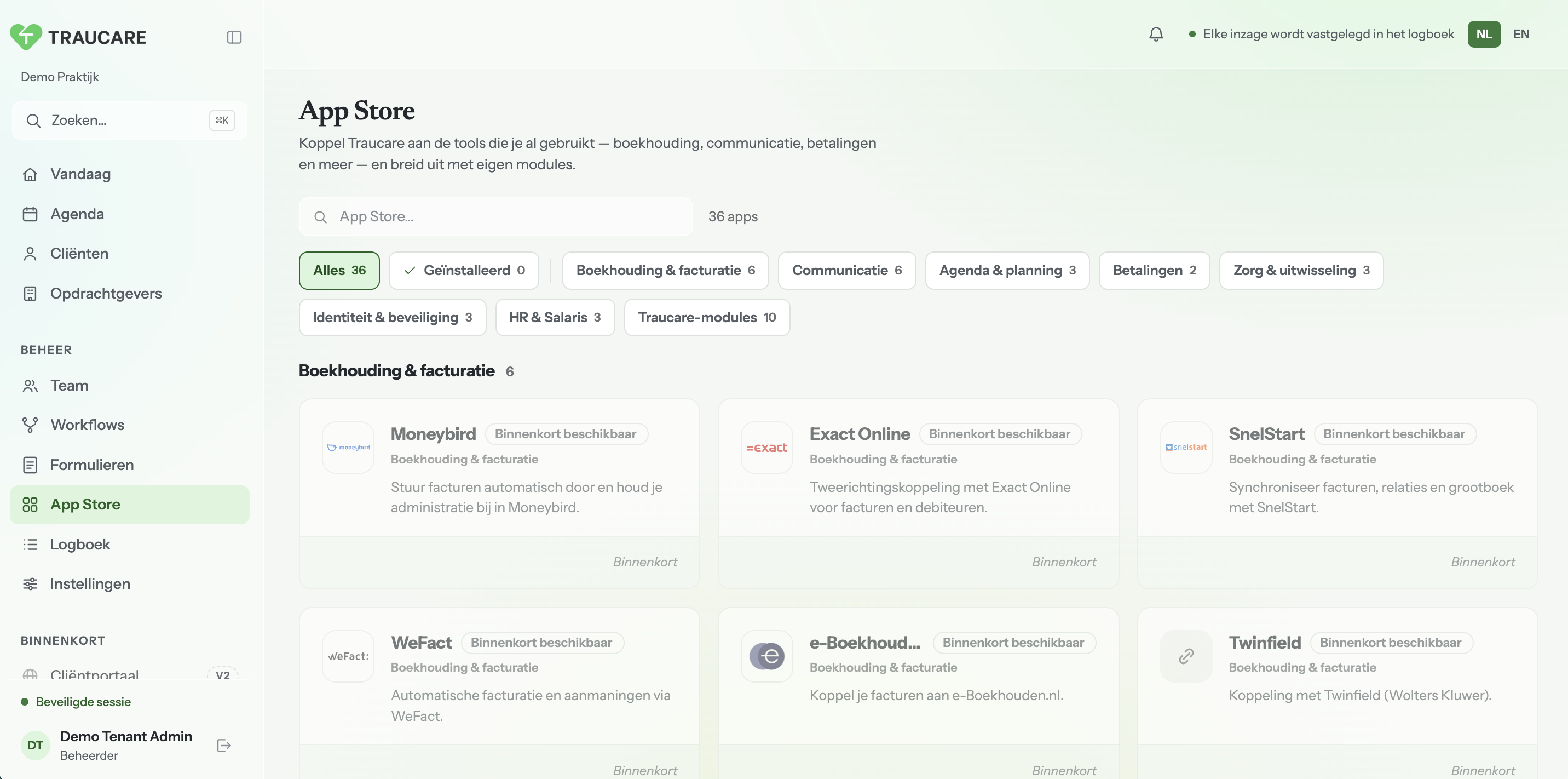The height and width of the screenshot is (779, 1568).
Task: Open Opdrachtgevers page
Action: pyautogui.click(x=130, y=294)
